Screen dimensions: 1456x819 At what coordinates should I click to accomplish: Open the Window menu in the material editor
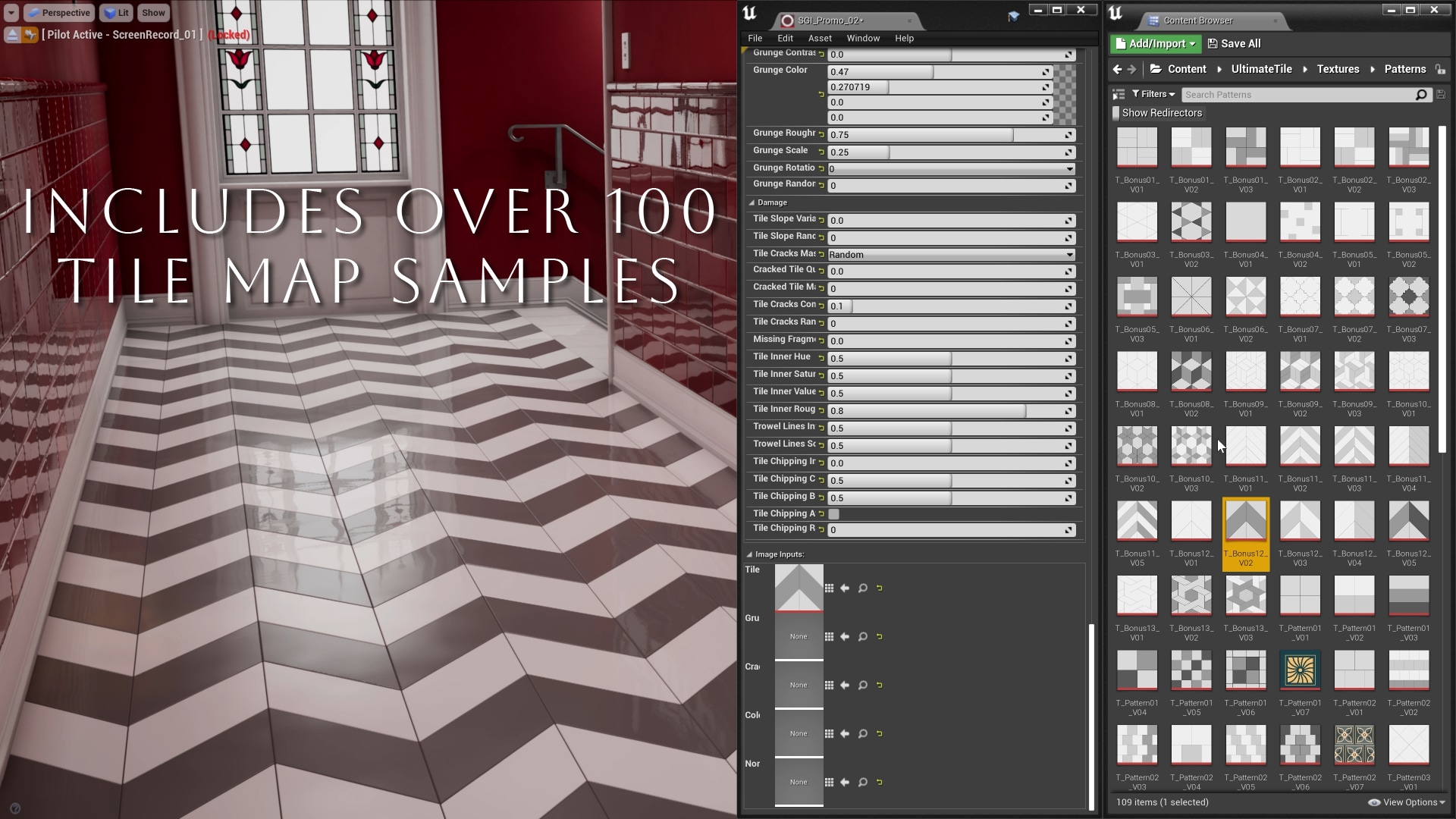click(863, 38)
